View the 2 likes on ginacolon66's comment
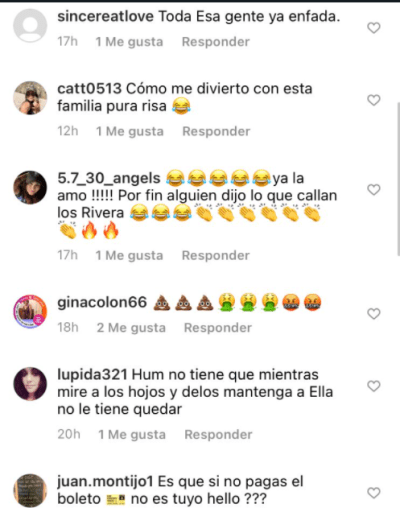The height and width of the screenshot is (508, 400). point(131,328)
